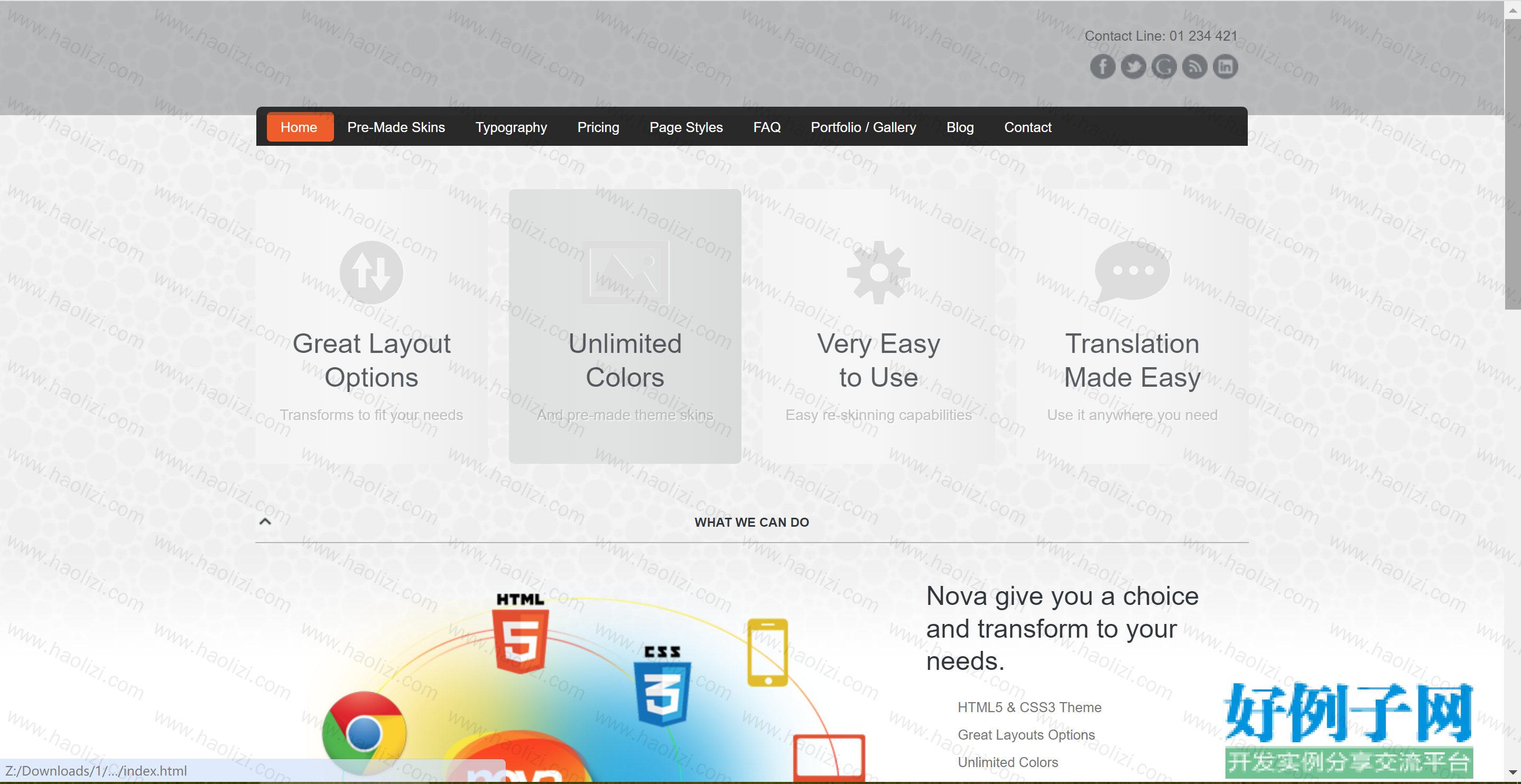
Task: Collapse the What We Can Do section chevron
Action: tap(265, 521)
